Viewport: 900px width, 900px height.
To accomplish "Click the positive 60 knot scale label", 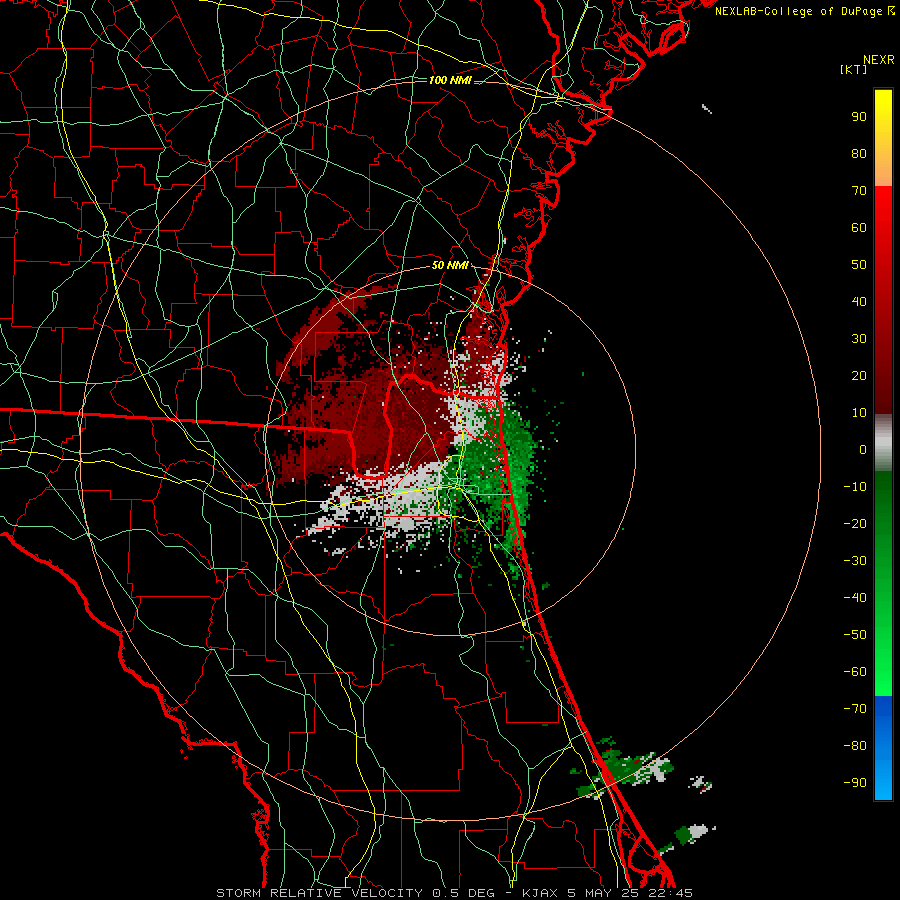I will click(859, 227).
